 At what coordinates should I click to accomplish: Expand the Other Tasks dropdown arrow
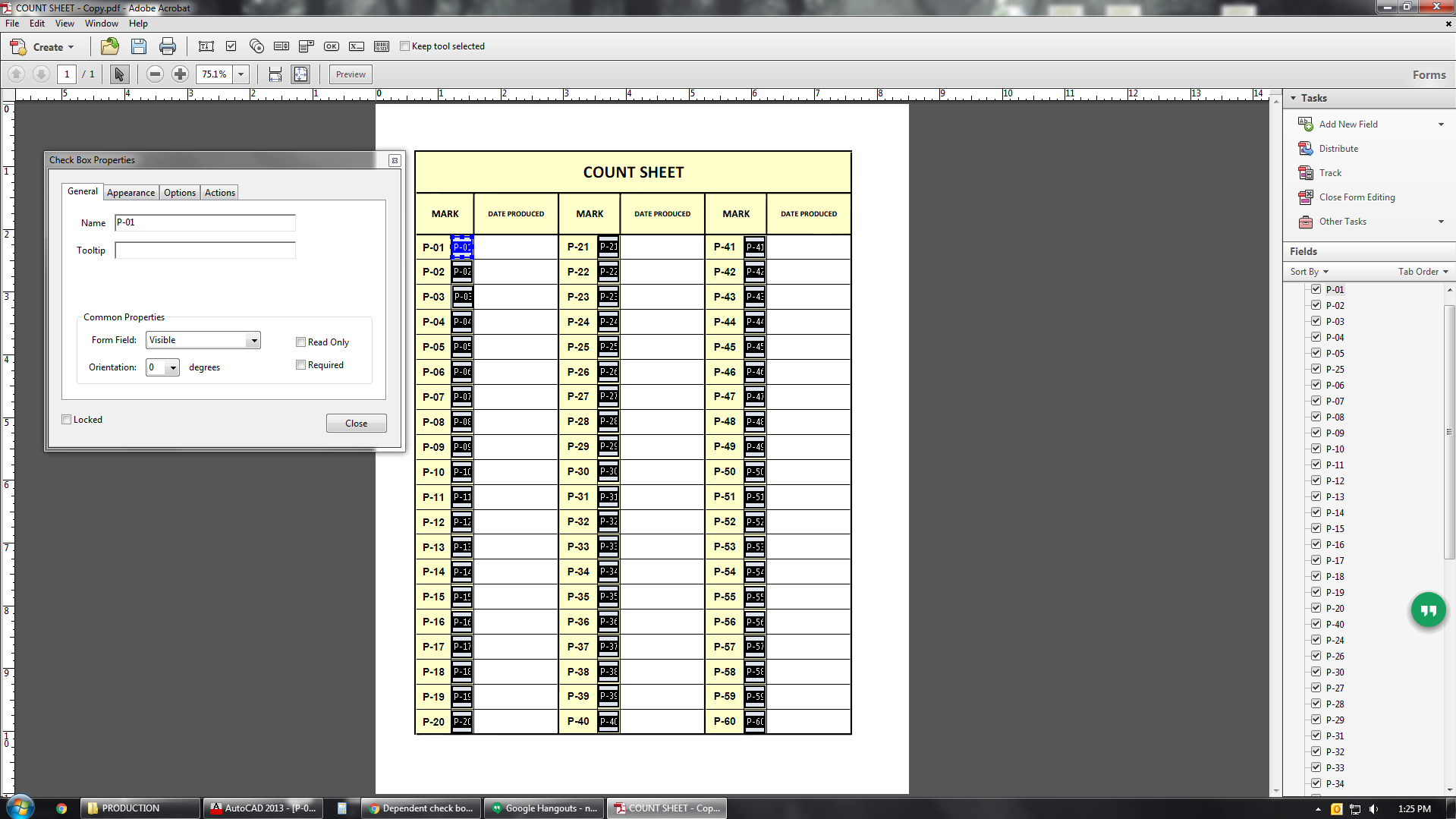[1441, 222]
